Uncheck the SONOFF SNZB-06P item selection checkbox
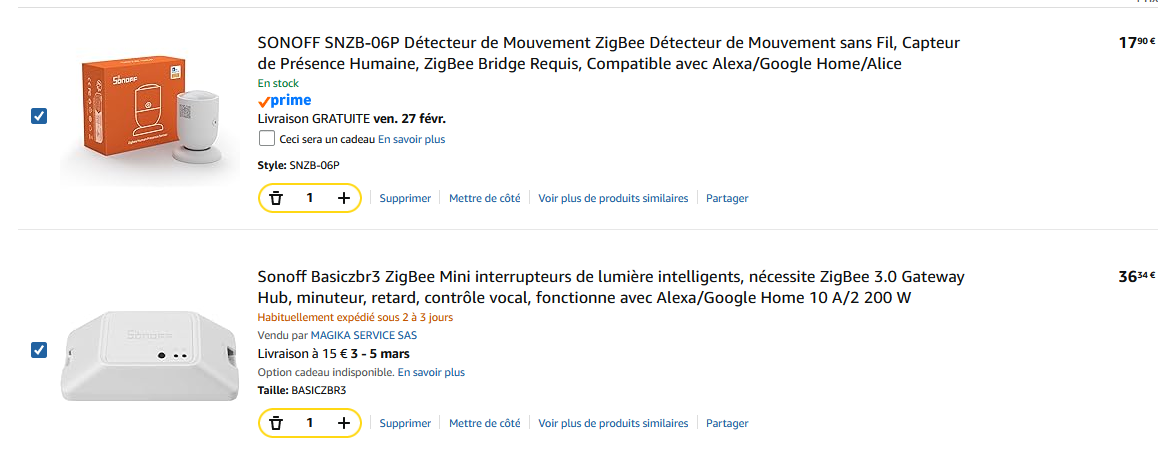Image resolution: width=1172 pixels, height=451 pixels. pos(39,116)
